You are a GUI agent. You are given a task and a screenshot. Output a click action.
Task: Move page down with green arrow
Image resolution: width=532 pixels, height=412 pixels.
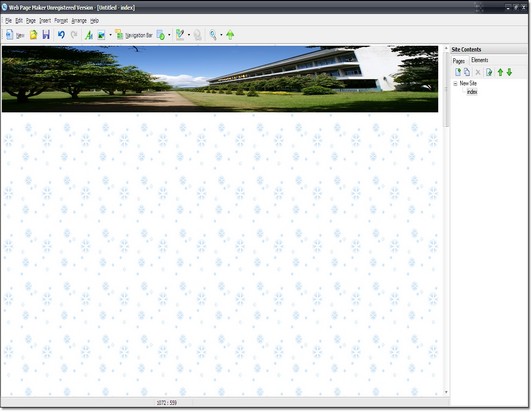click(509, 72)
